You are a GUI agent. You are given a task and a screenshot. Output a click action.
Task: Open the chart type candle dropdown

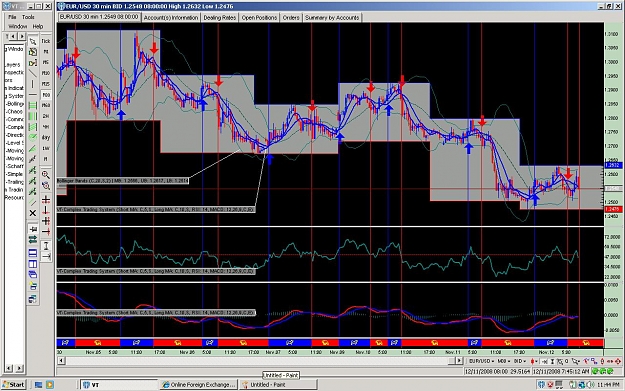pos(533,361)
